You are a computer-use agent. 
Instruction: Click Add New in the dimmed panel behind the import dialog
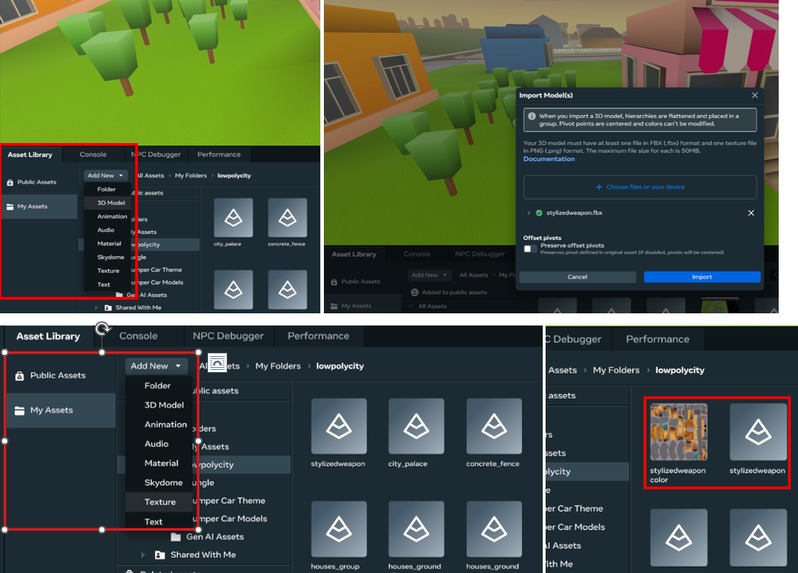tap(429, 275)
